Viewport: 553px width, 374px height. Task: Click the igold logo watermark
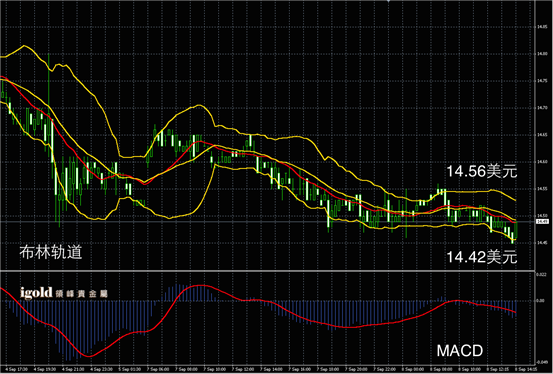click(x=36, y=292)
